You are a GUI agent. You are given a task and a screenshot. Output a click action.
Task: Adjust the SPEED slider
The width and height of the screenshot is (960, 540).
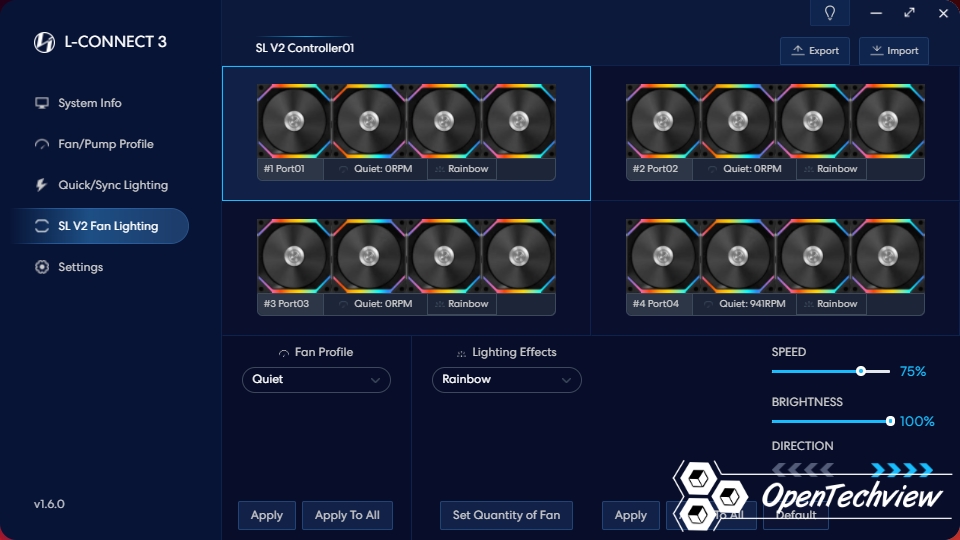tap(831, 371)
